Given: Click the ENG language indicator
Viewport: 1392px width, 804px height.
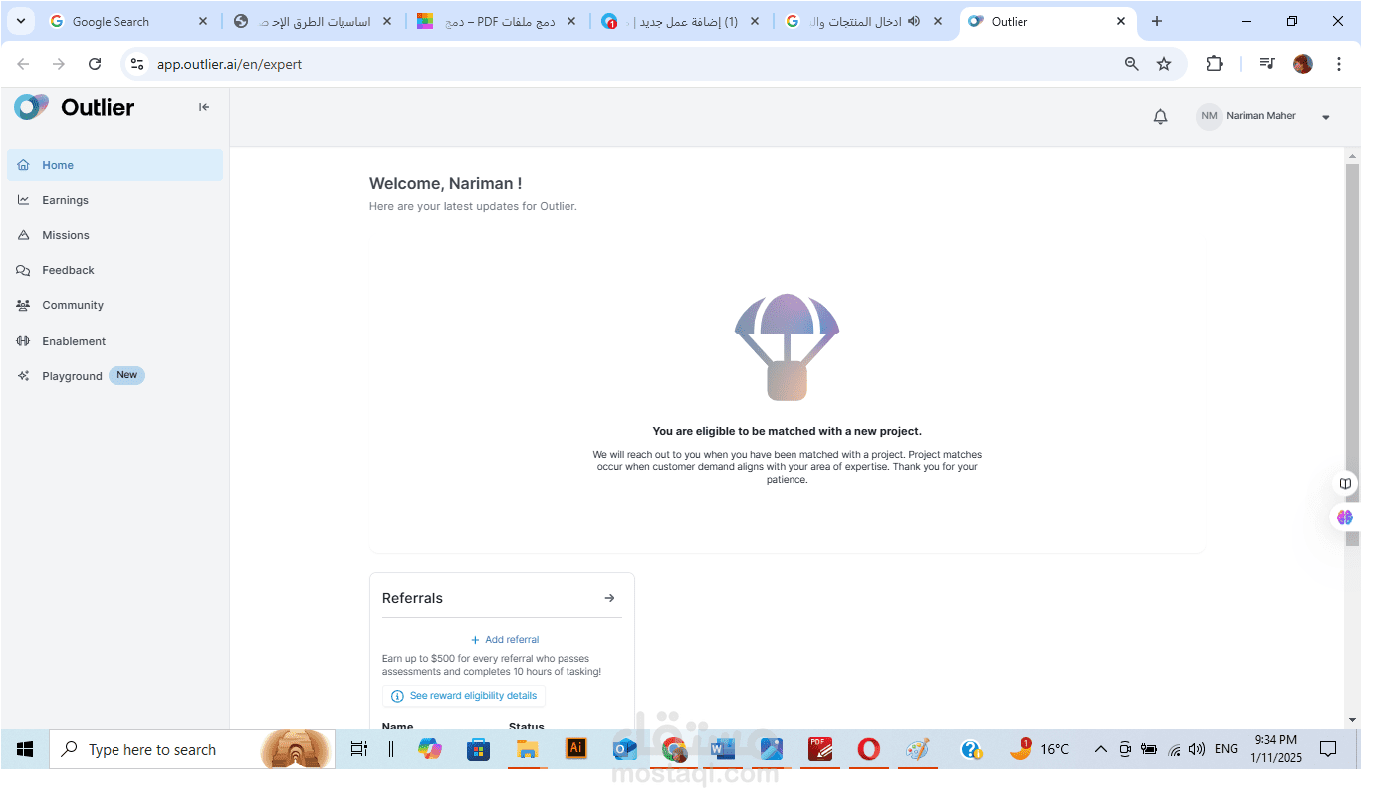Looking at the screenshot, I should click(1227, 749).
